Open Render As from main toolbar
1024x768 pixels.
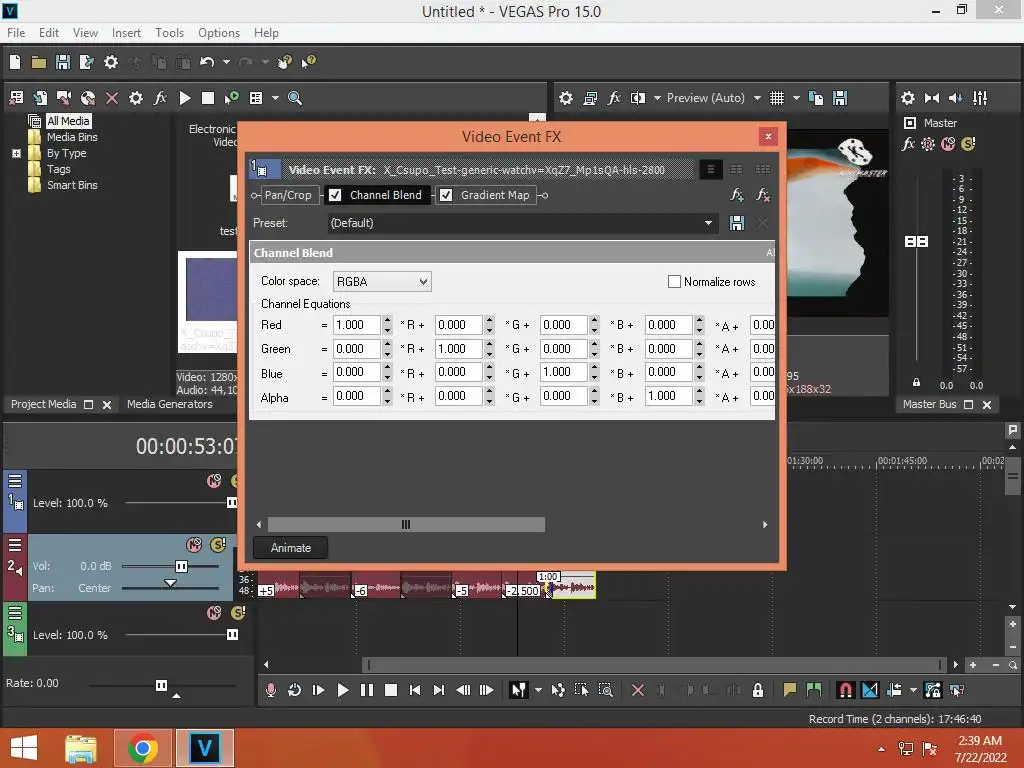point(86,62)
